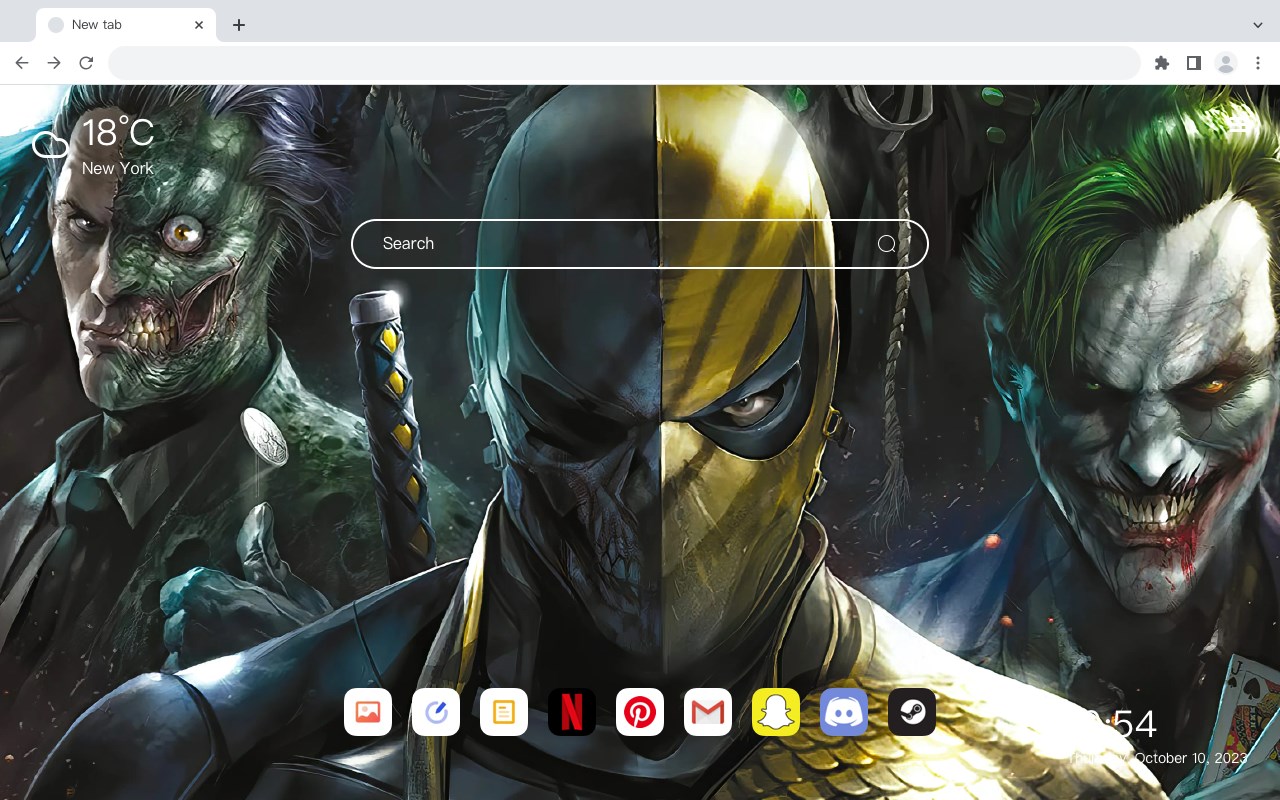Close the New tab tab
This screenshot has height=800, width=1280.
point(199,25)
